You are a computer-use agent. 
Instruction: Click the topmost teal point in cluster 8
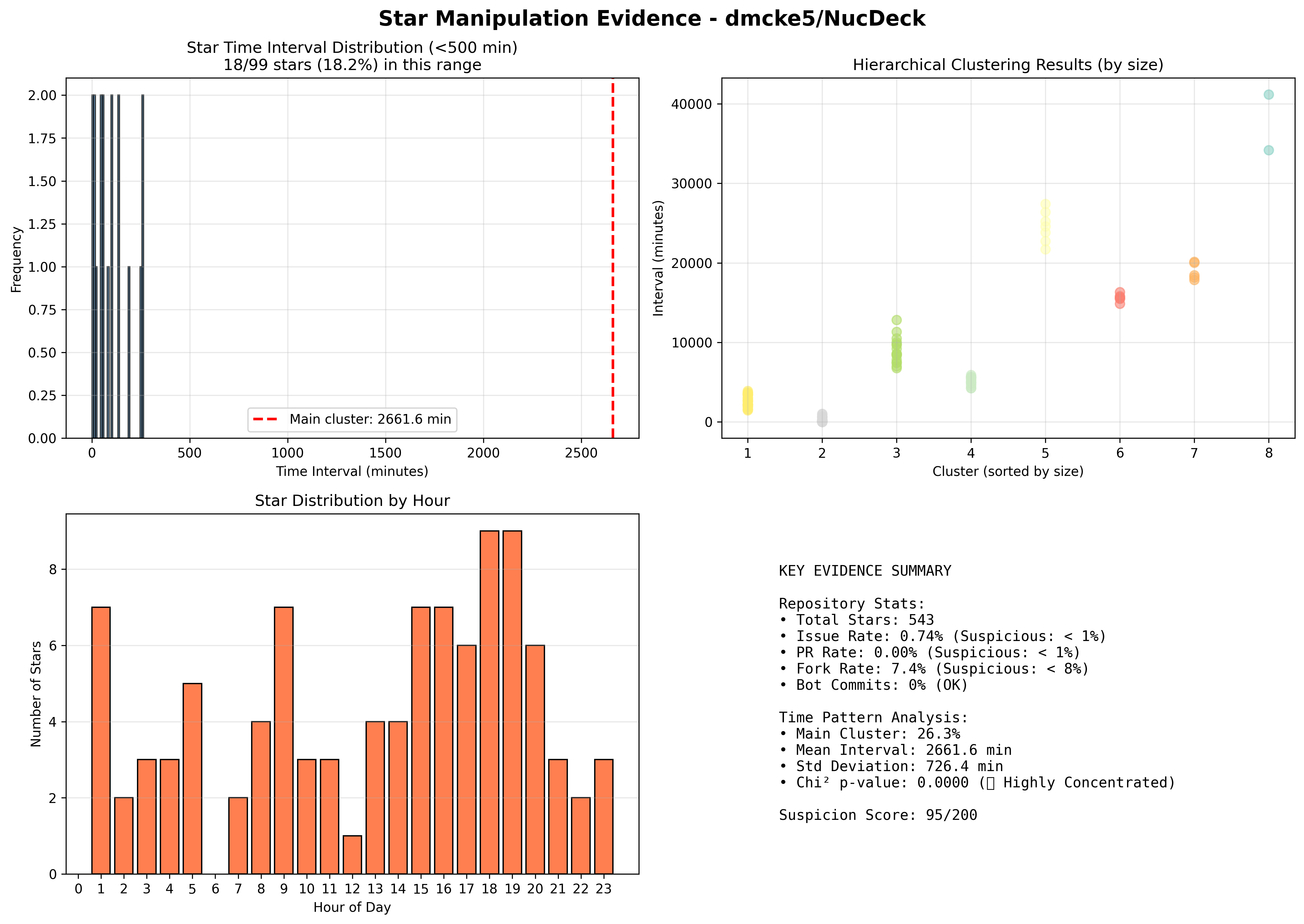(x=1268, y=94)
